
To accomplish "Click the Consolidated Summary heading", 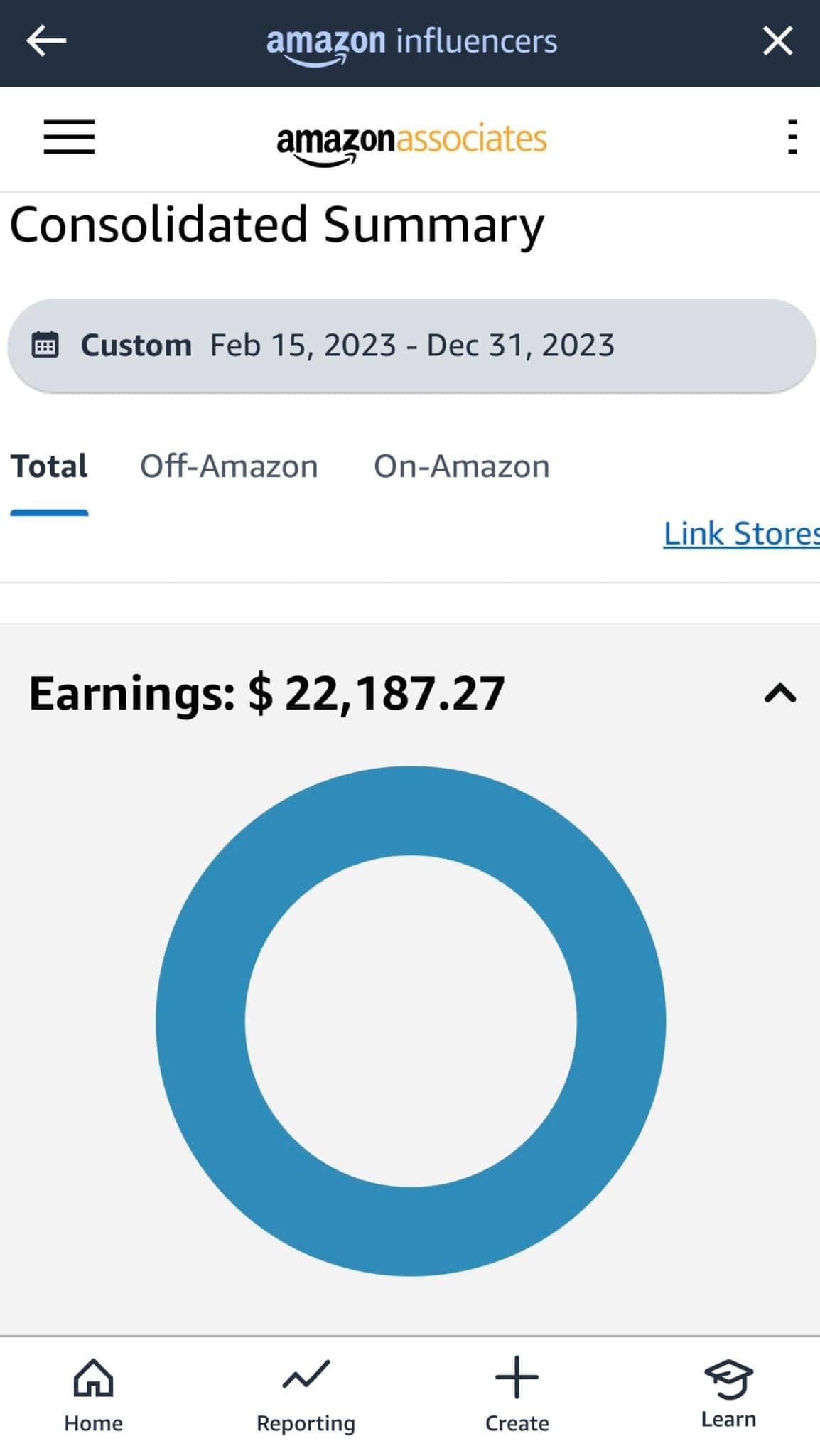I will point(276,225).
